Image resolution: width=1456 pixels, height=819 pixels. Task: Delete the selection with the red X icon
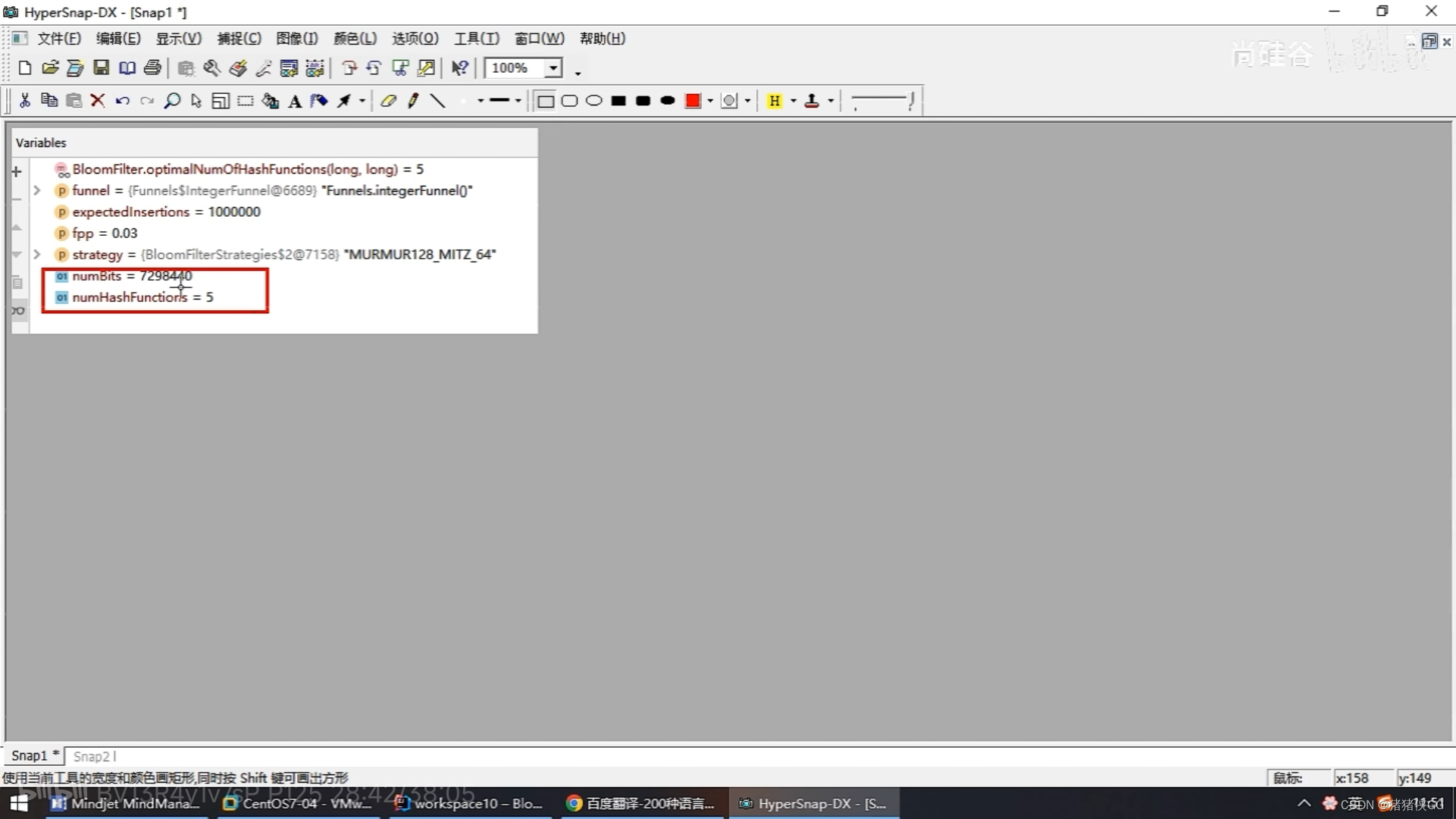pyautogui.click(x=98, y=100)
